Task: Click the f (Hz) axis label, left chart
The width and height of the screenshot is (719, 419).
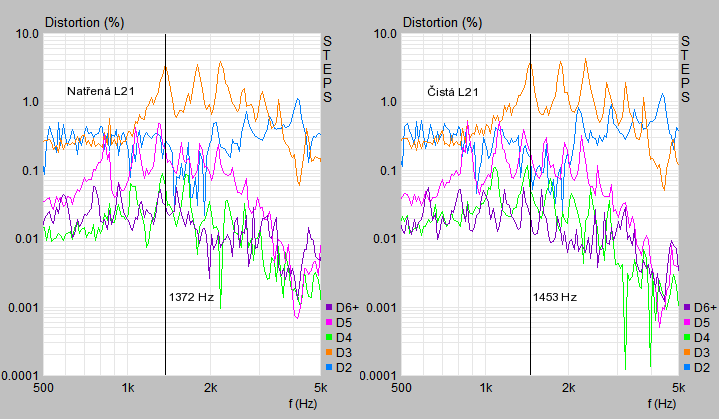Action: (x=303, y=404)
